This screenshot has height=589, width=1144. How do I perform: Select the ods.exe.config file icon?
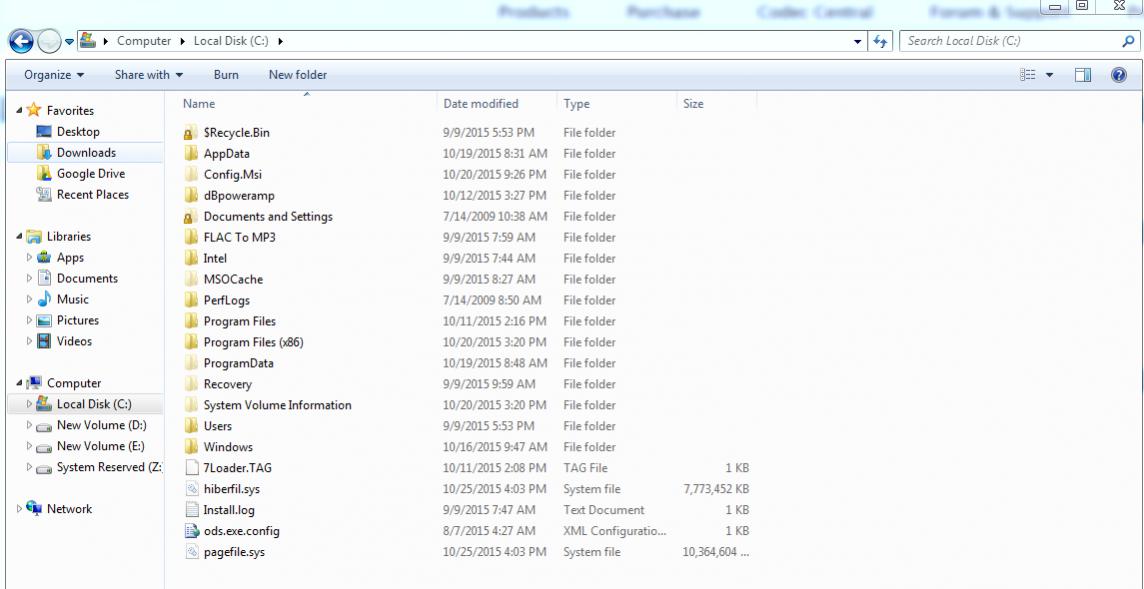click(193, 531)
